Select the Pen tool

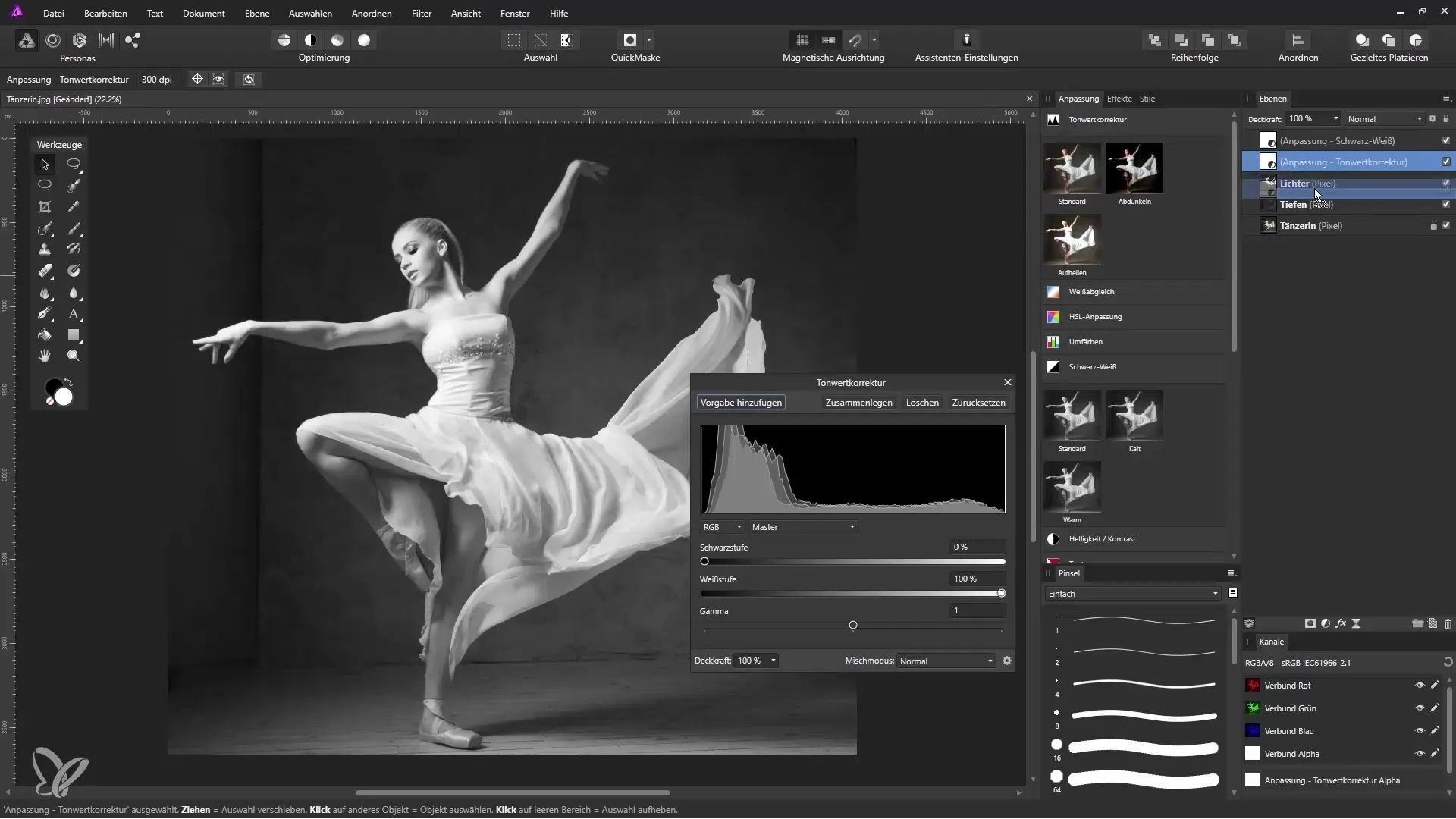[45, 314]
